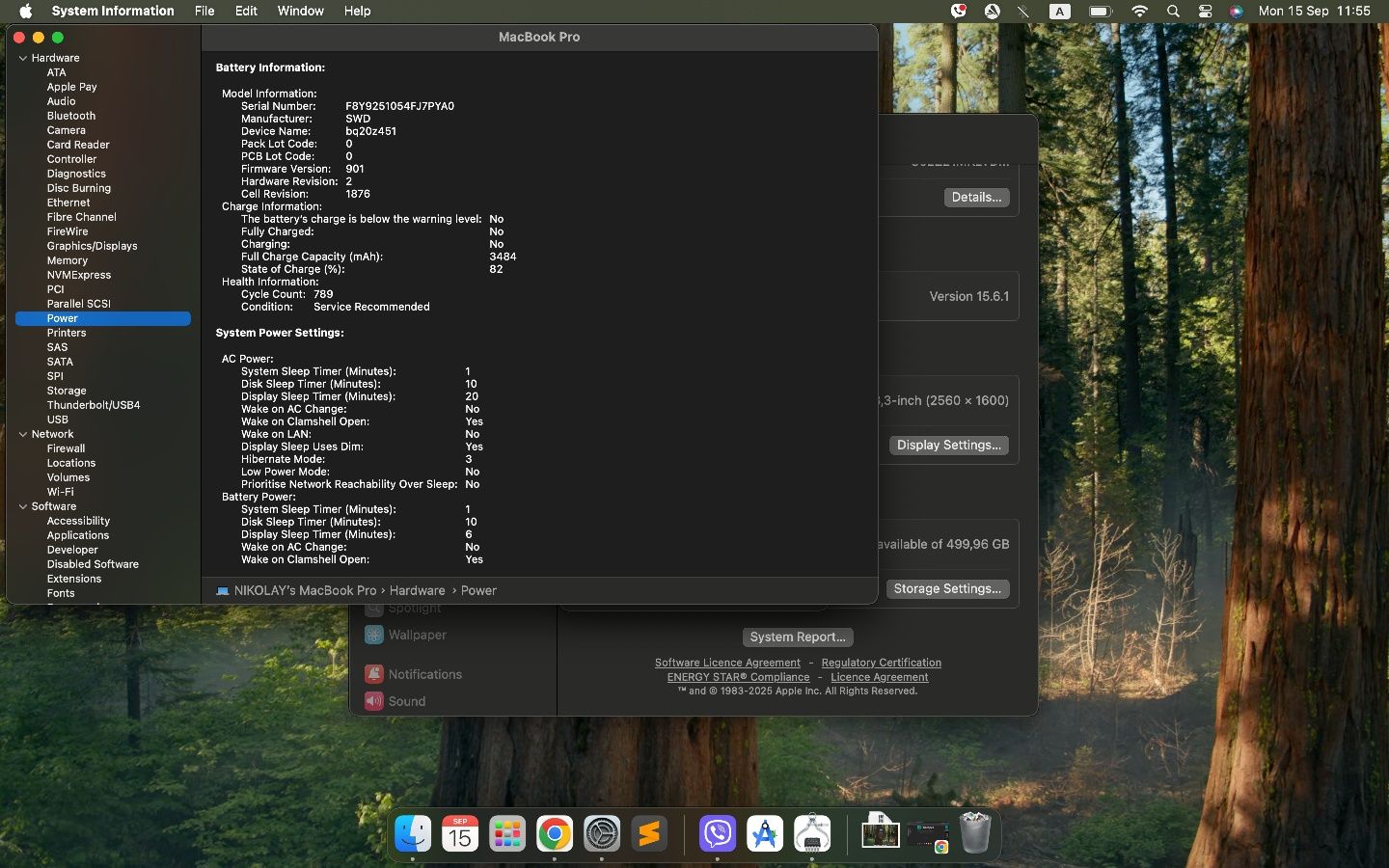Screen dimensions: 1389x868
Task: Open the blue compass-and-pencil app in Dock
Action: coord(765,834)
